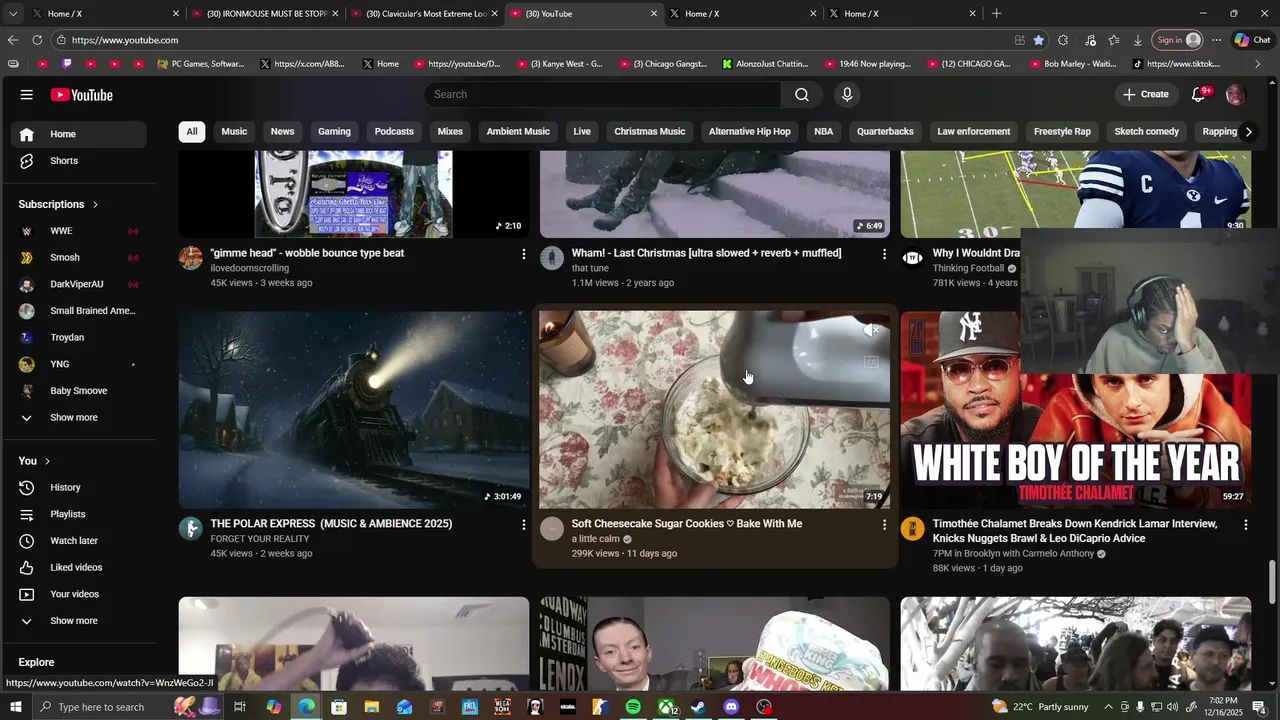Go back with the browser back arrow
Image resolution: width=1280 pixels, height=720 pixels.
(x=12, y=40)
